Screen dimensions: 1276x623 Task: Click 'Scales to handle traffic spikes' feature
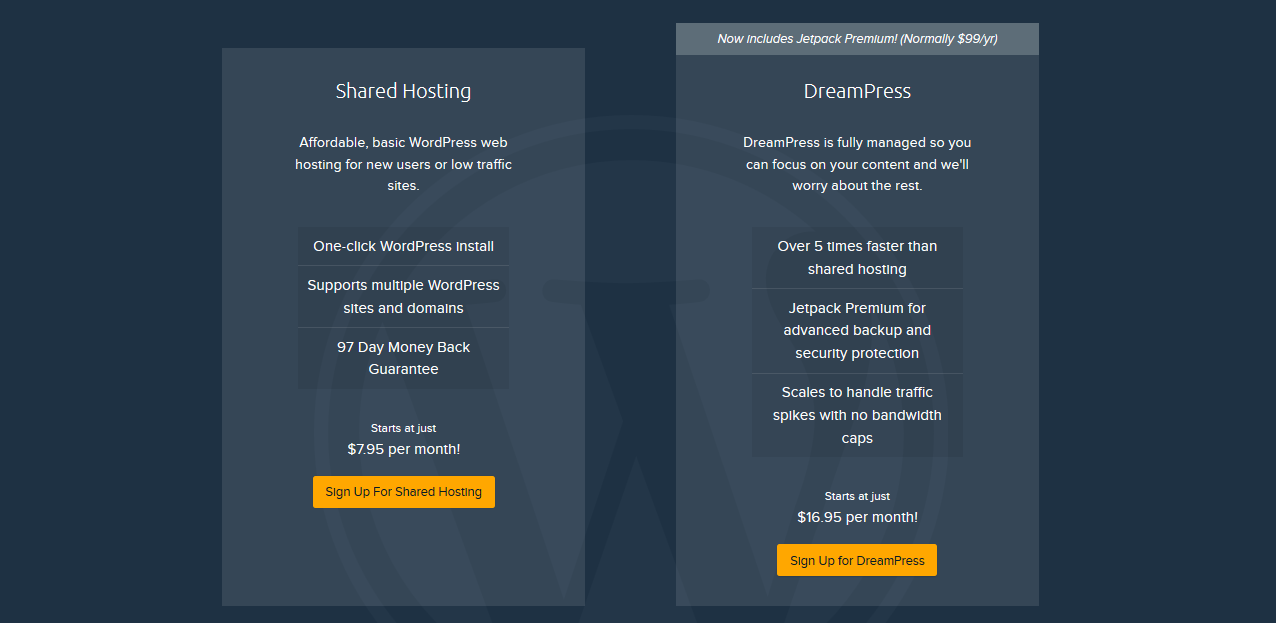857,415
